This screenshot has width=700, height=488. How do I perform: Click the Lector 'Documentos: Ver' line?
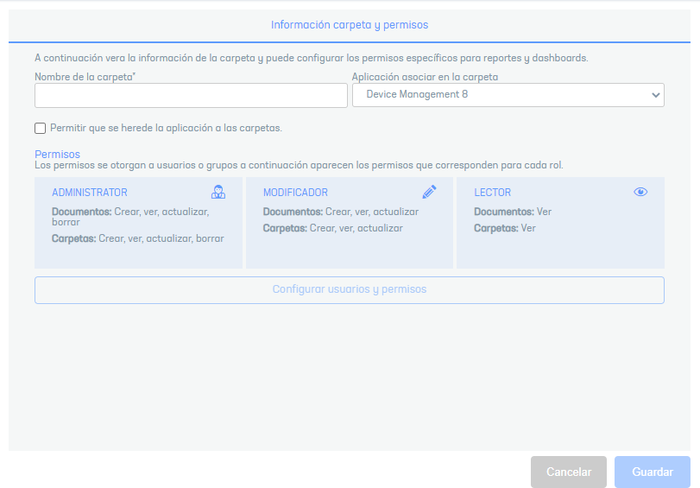click(x=512, y=212)
